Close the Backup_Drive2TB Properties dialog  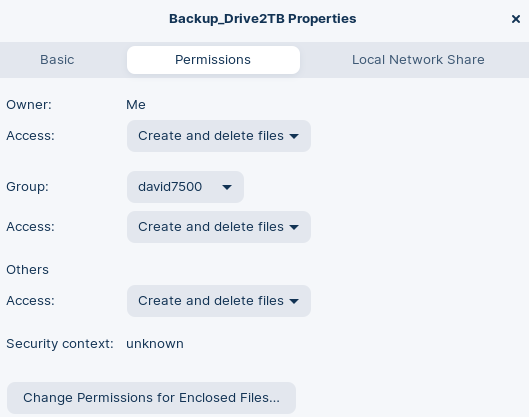click(516, 19)
